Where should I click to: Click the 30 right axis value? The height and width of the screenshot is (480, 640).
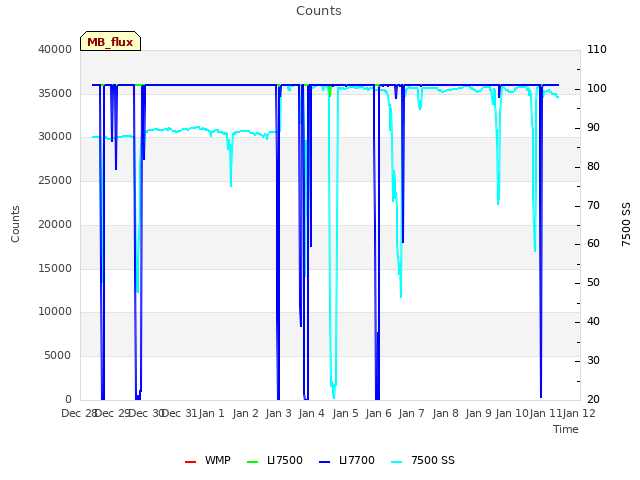pos(593,360)
